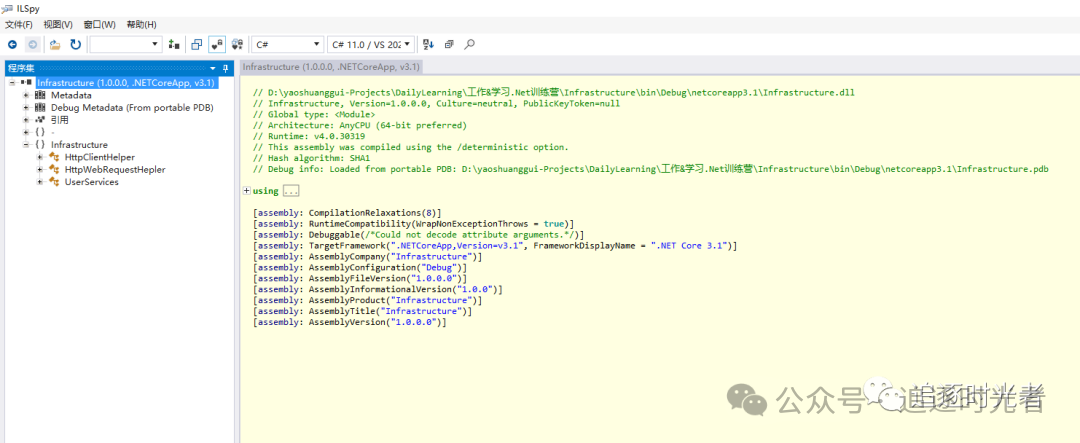Select Debug Metadata tree node
Viewport: 1080px width, 443px height.
132,107
